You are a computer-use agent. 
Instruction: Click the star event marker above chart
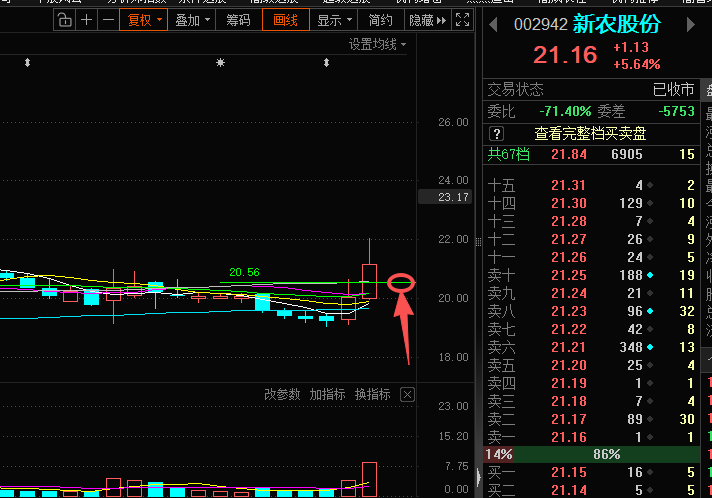(x=220, y=63)
